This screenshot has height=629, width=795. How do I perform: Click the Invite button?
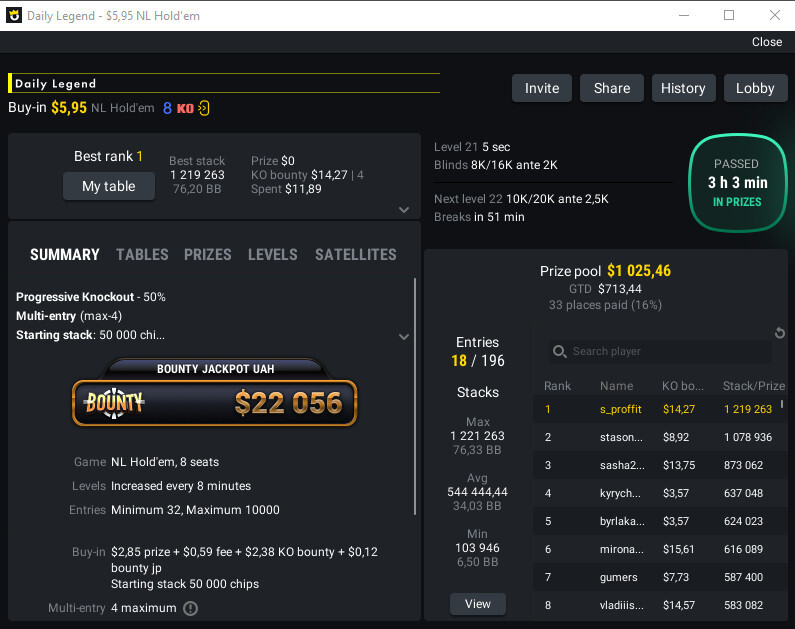point(542,88)
